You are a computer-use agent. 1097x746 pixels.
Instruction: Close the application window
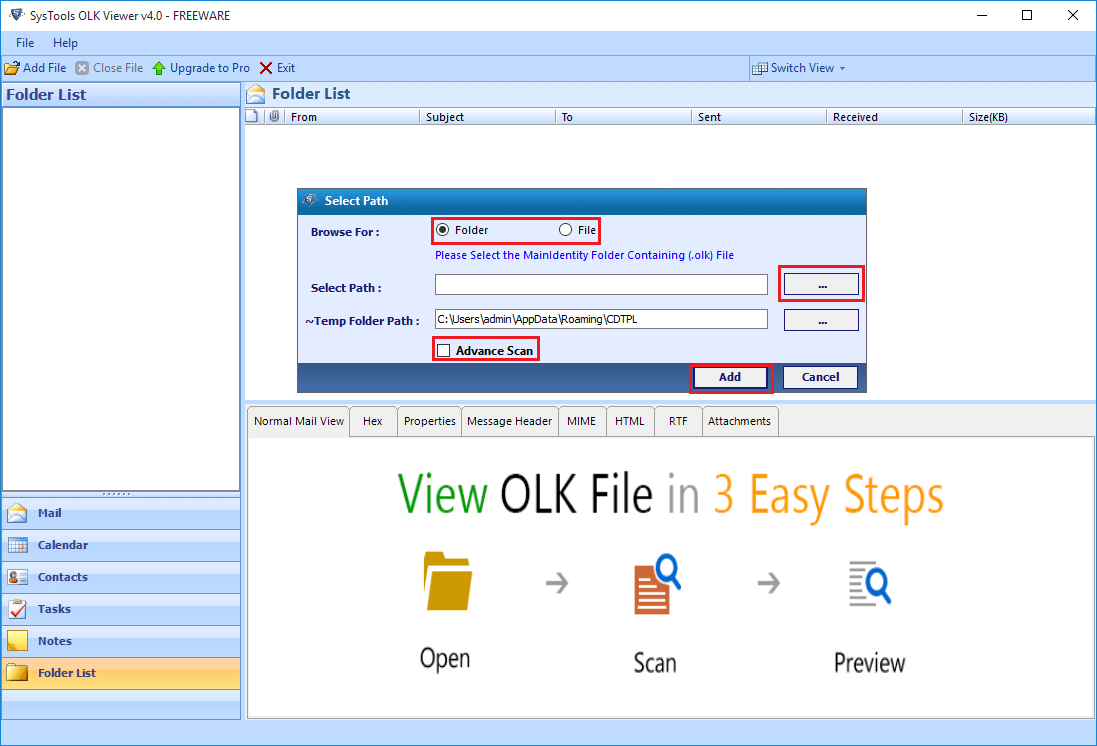(1073, 15)
